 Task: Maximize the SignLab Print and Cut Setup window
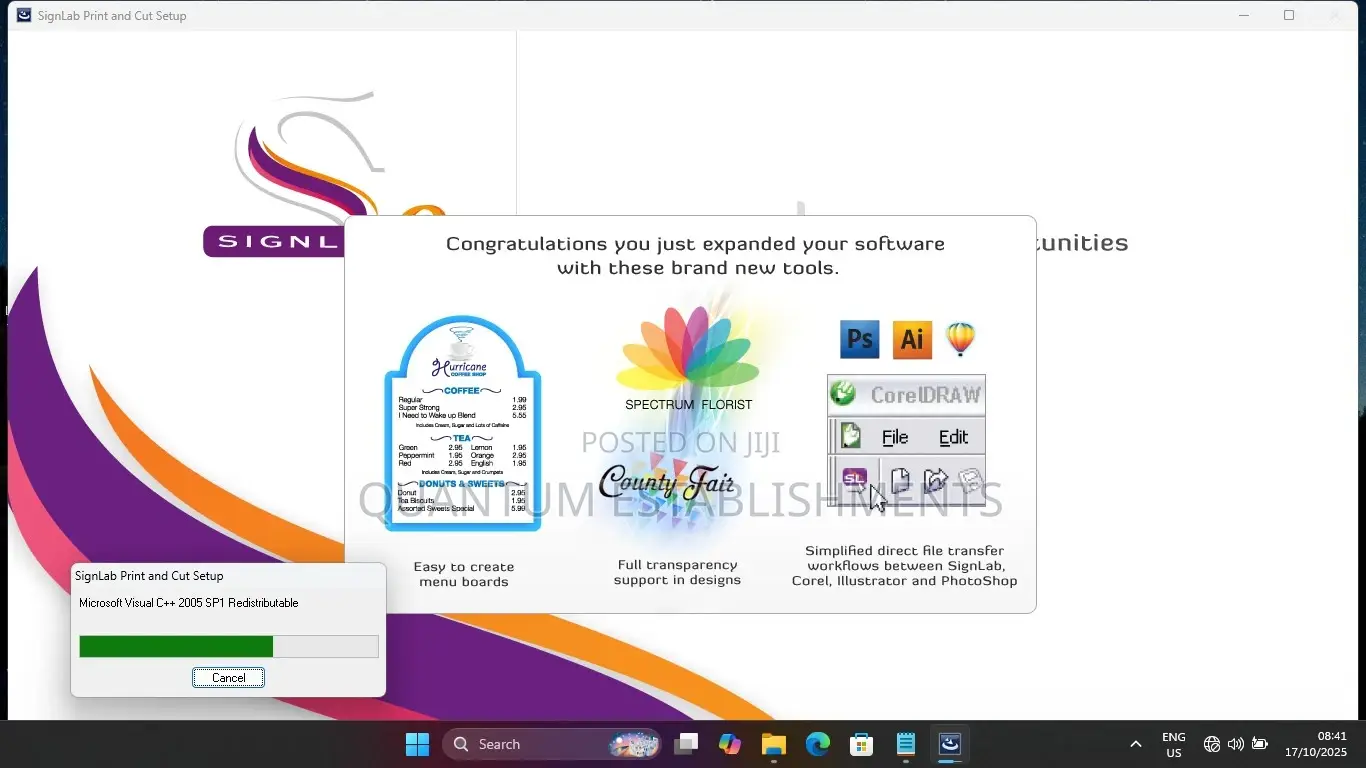pos(1289,15)
